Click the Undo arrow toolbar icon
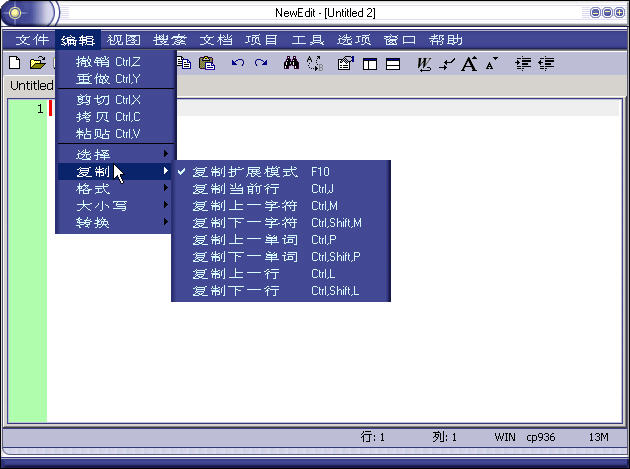This screenshot has height=469, width=630. (x=237, y=63)
